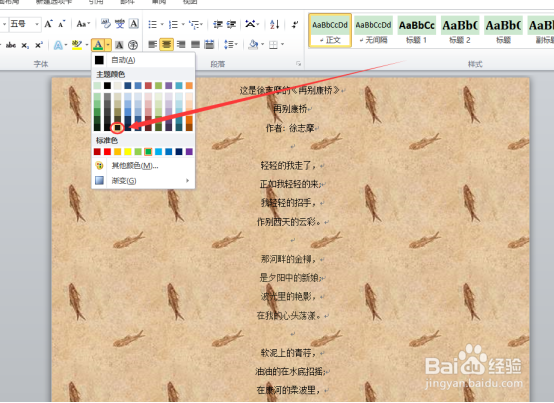554x403 pixels.
Task: Click the Shrink Font icon
Action: pos(61,24)
